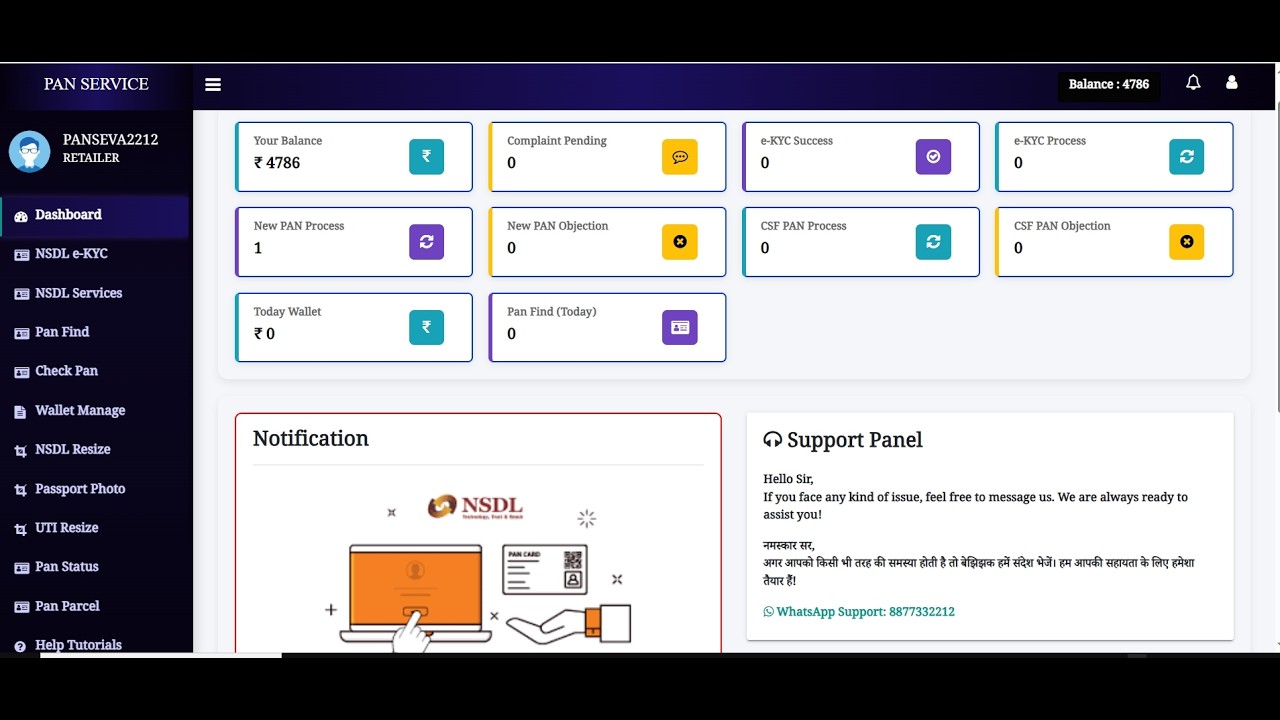Click the refresh icon in e-KYC Process card

[1187, 156]
